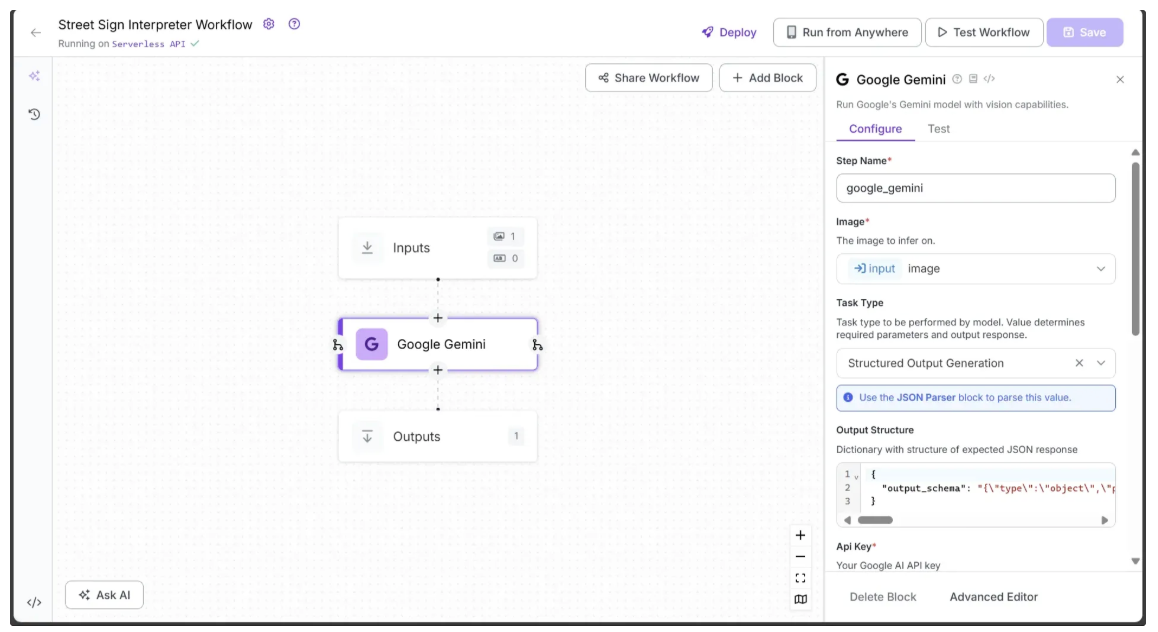Click left branch icon on Gemini node
This screenshot has width=1158, height=632.
tap(338, 345)
